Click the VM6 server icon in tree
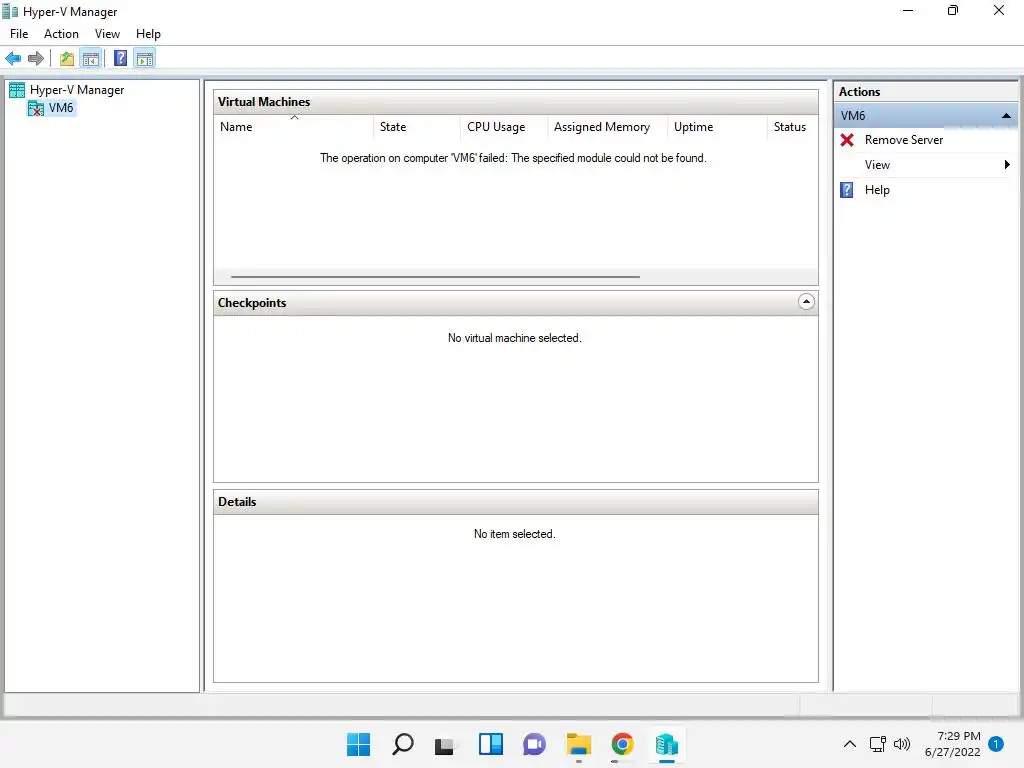Image resolution: width=1024 pixels, height=768 pixels. pos(35,108)
